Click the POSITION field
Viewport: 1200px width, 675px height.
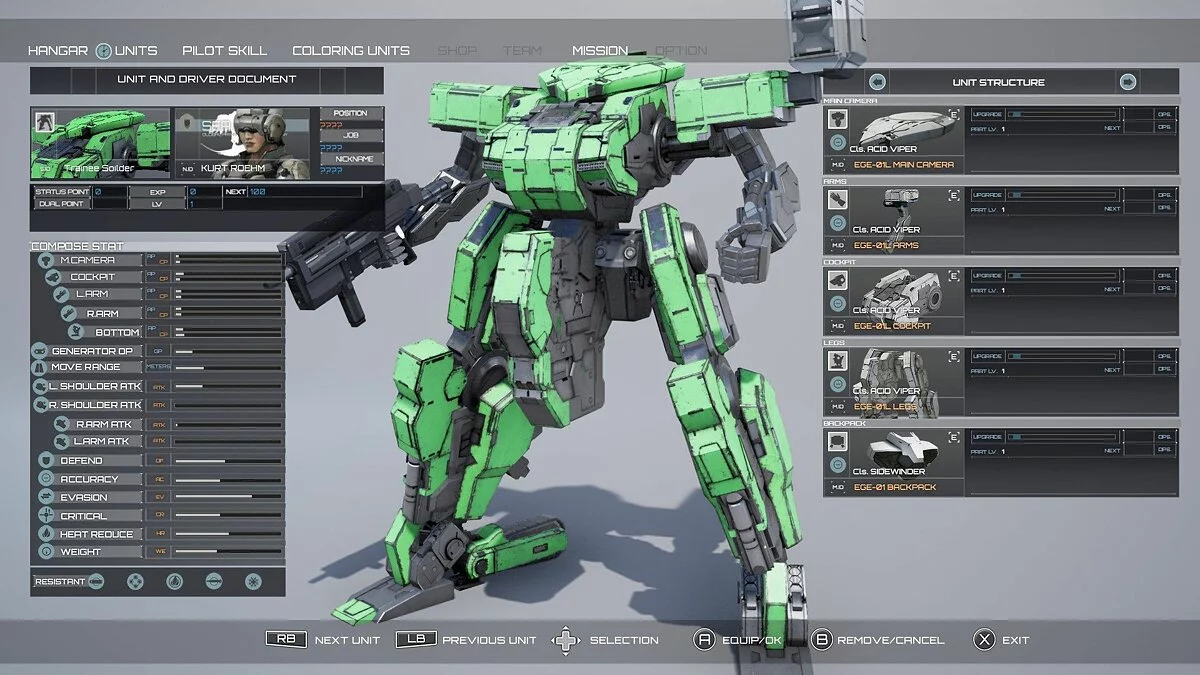(350, 113)
